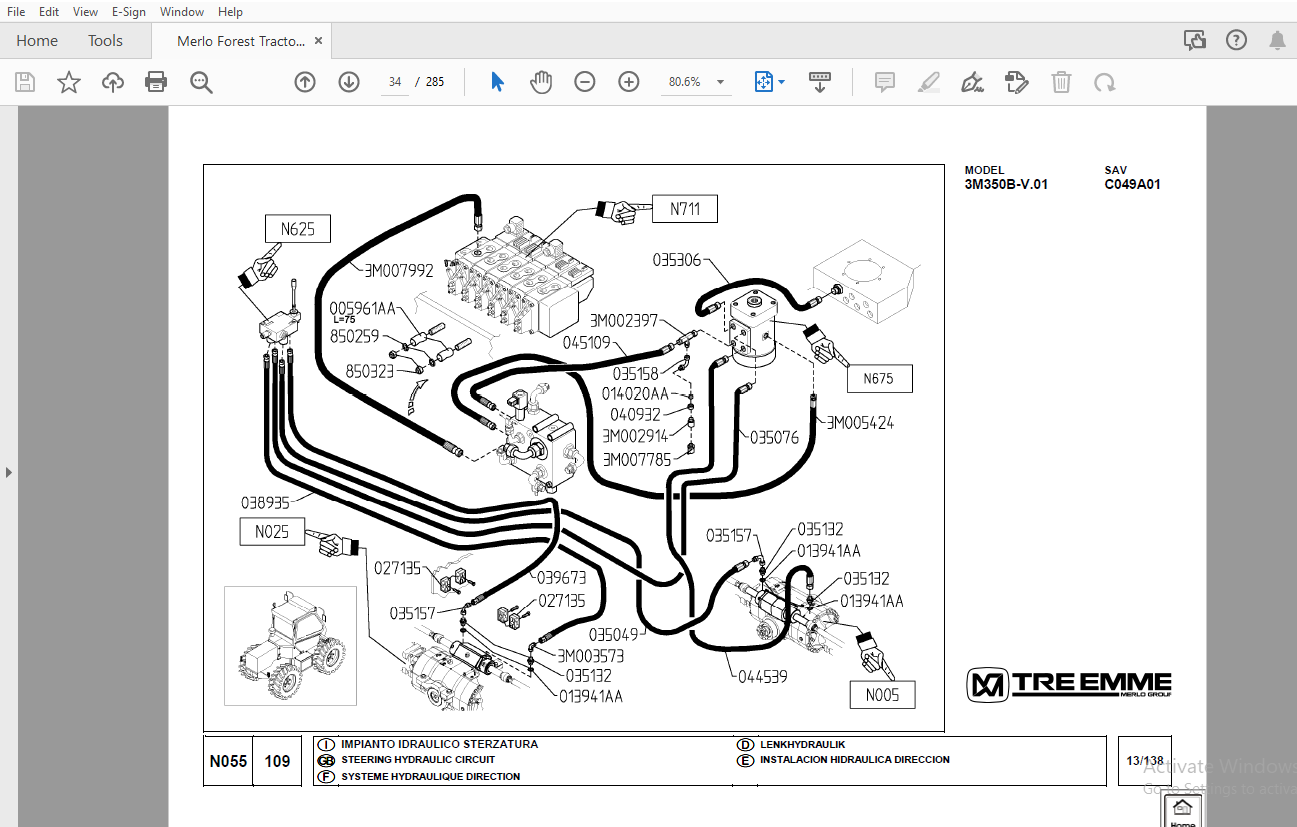Image resolution: width=1297 pixels, height=827 pixels.
Task: Open the find text magnifier tool
Action: [x=201, y=82]
